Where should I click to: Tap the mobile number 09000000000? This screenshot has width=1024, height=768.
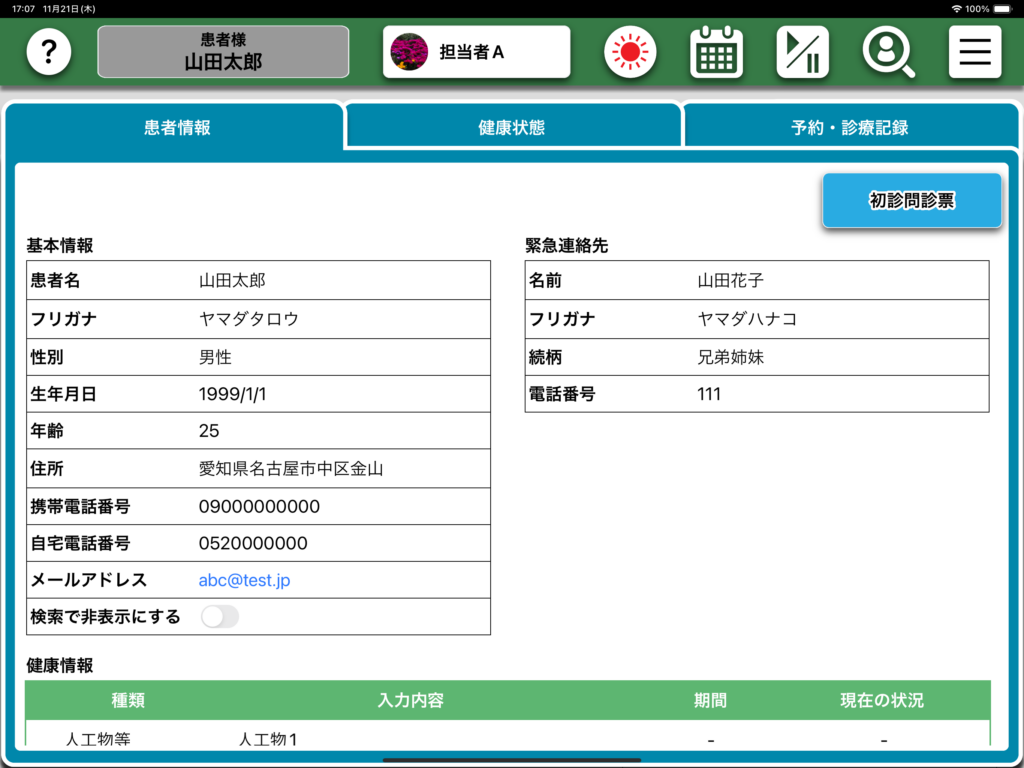click(259, 507)
